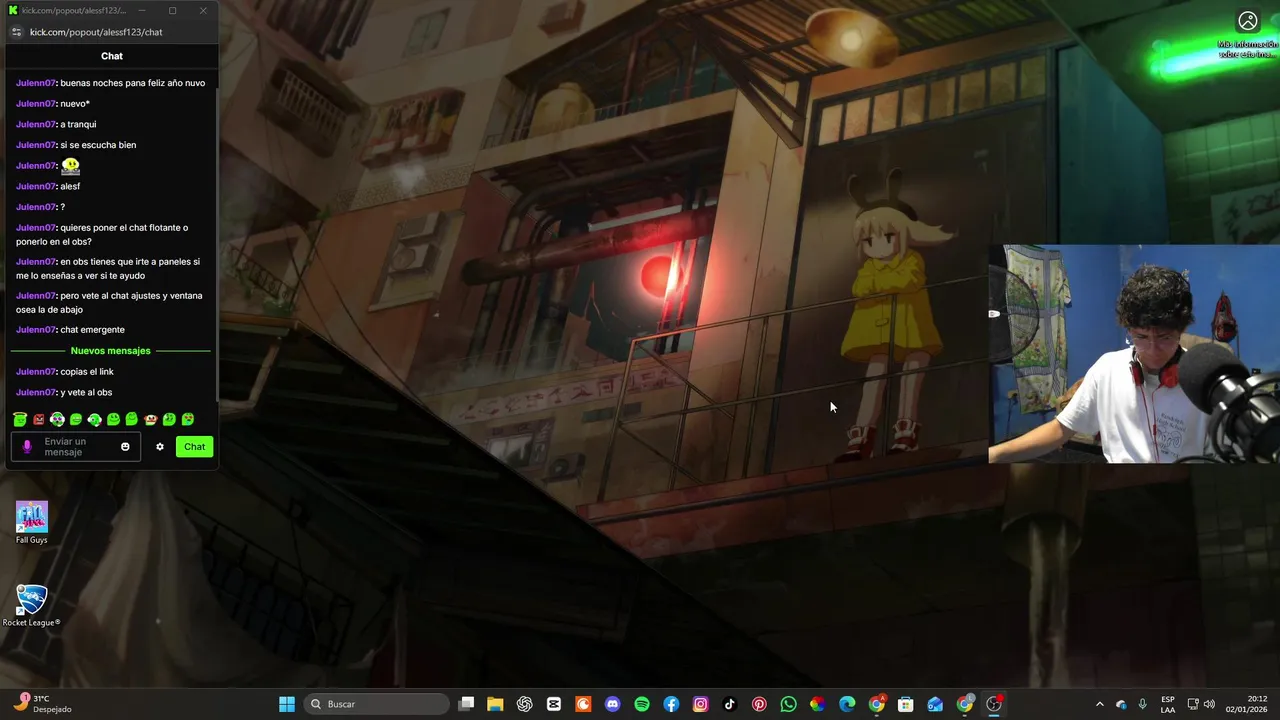Click the Buscar taskbar search box
1280x720 pixels.
point(375,704)
